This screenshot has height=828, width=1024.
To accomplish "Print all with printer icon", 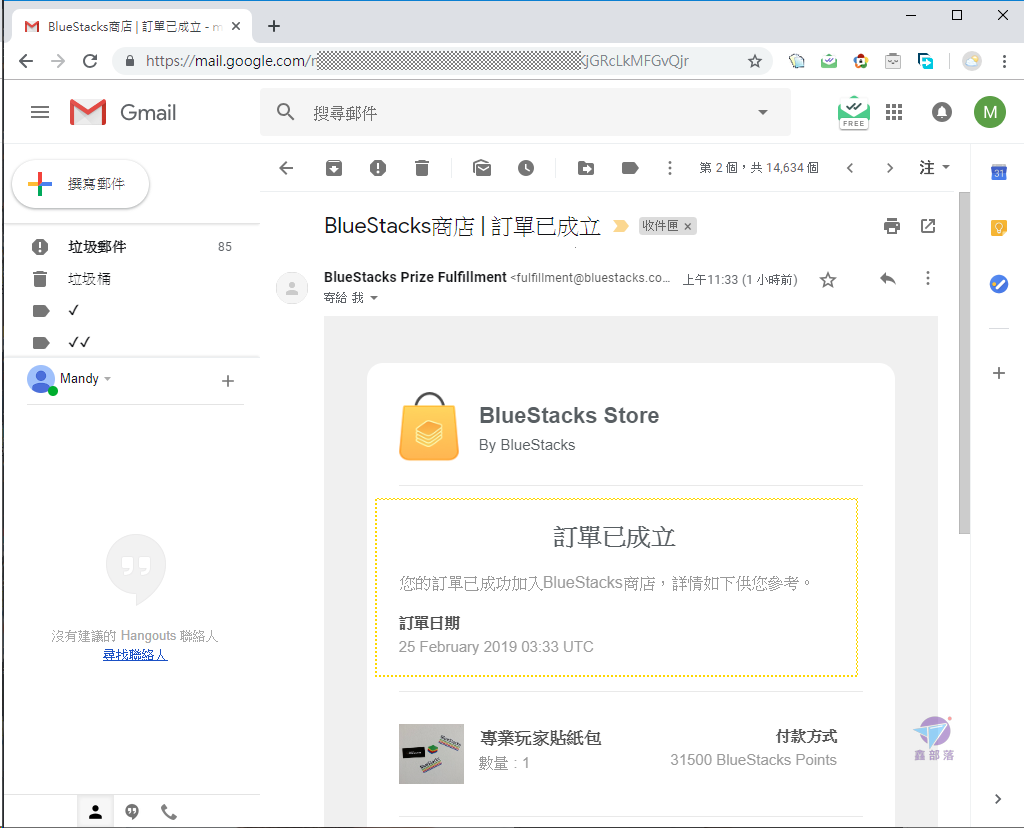I will click(x=891, y=226).
